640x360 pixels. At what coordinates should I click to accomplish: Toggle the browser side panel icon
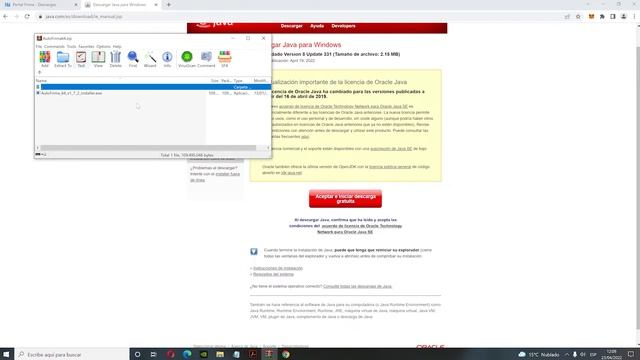tap(613, 16)
